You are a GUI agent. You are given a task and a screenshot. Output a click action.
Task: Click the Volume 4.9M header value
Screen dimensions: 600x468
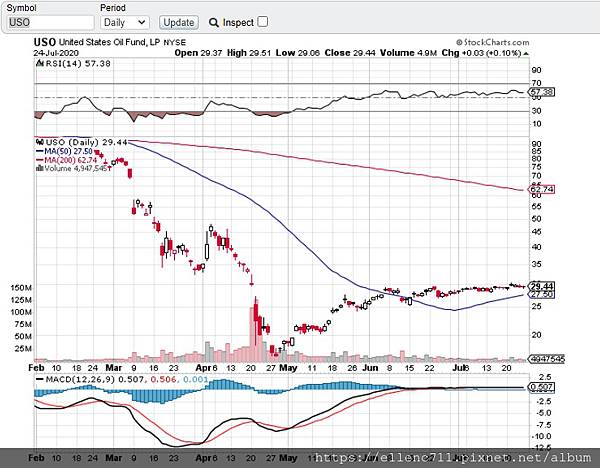click(x=408, y=53)
